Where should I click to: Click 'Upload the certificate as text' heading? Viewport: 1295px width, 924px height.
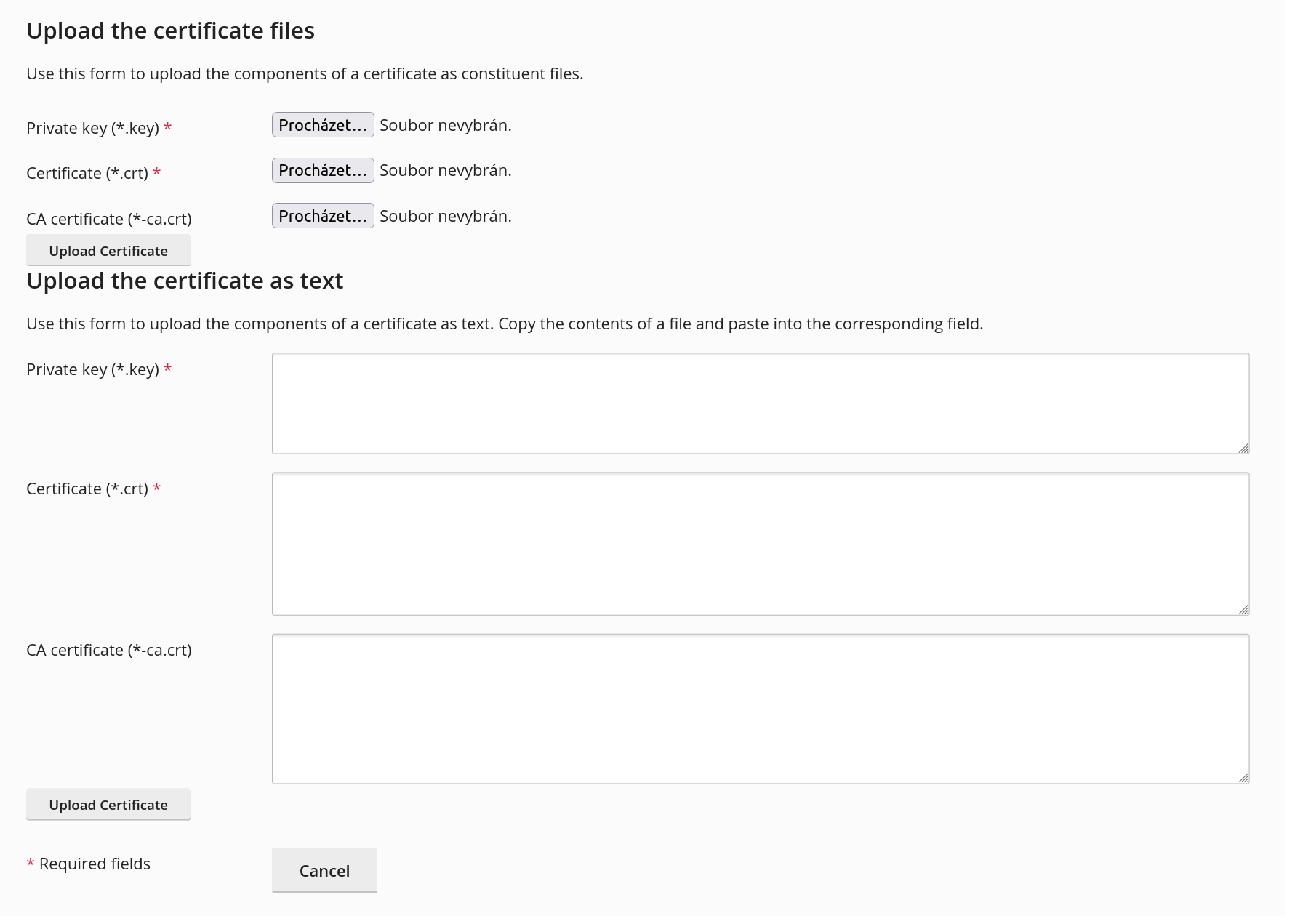[x=185, y=281]
